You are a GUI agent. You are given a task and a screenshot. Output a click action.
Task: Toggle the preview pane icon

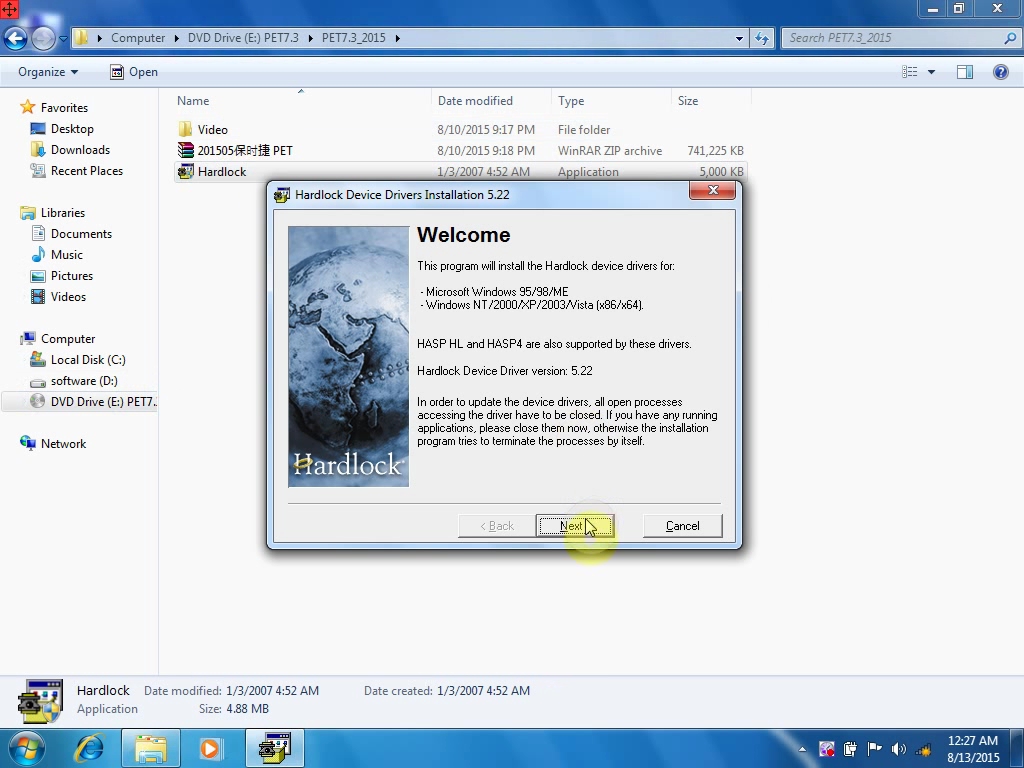pyautogui.click(x=965, y=72)
